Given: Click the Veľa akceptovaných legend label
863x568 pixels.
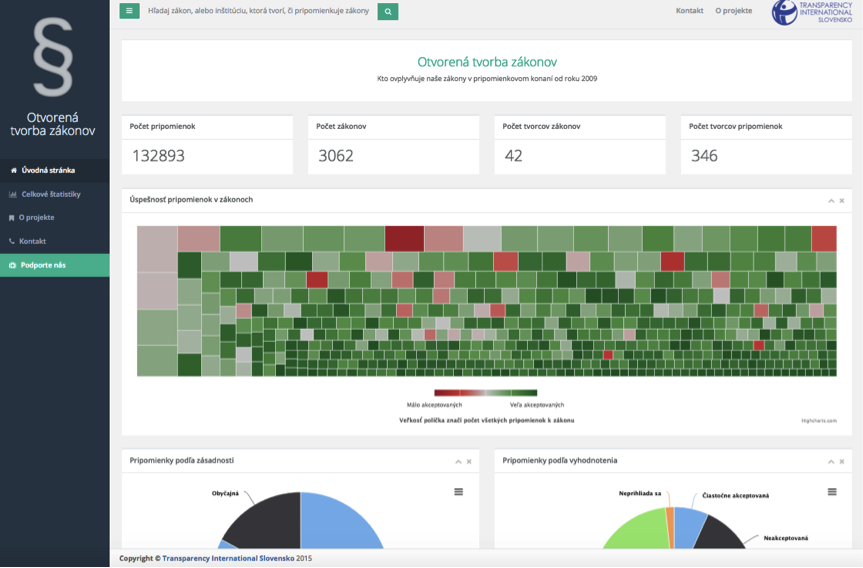Looking at the screenshot, I should pyautogui.click(x=537, y=405).
